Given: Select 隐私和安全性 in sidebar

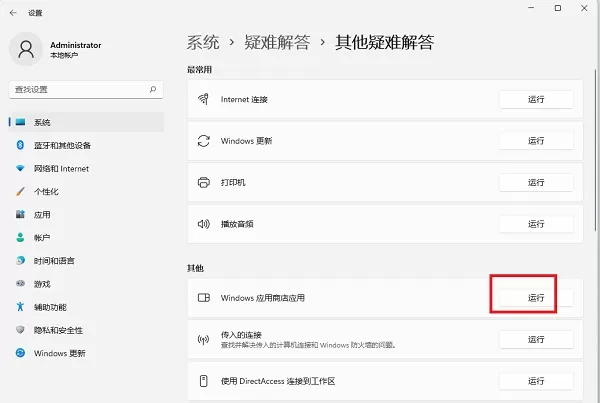Looking at the screenshot, I should click(x=86, y=330).
